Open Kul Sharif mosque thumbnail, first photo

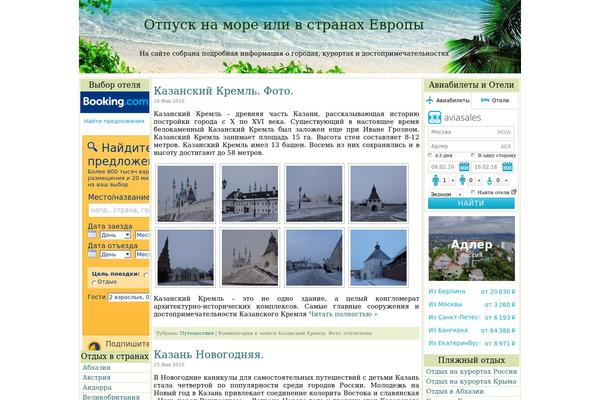(186, 194)
